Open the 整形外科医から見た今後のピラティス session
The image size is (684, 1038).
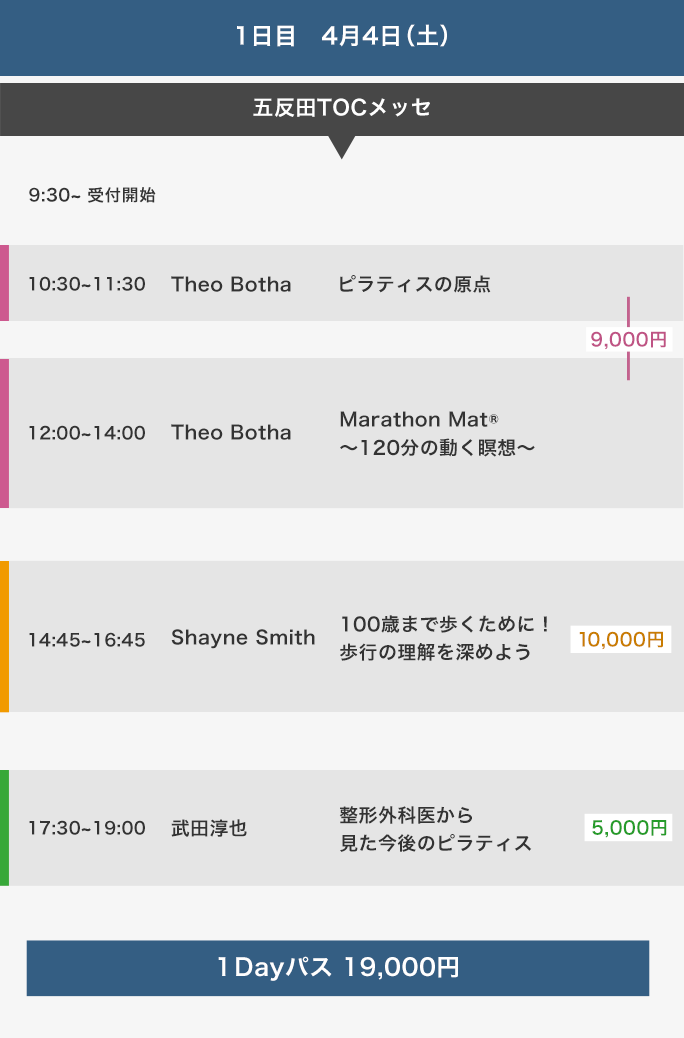pos(435,829)
